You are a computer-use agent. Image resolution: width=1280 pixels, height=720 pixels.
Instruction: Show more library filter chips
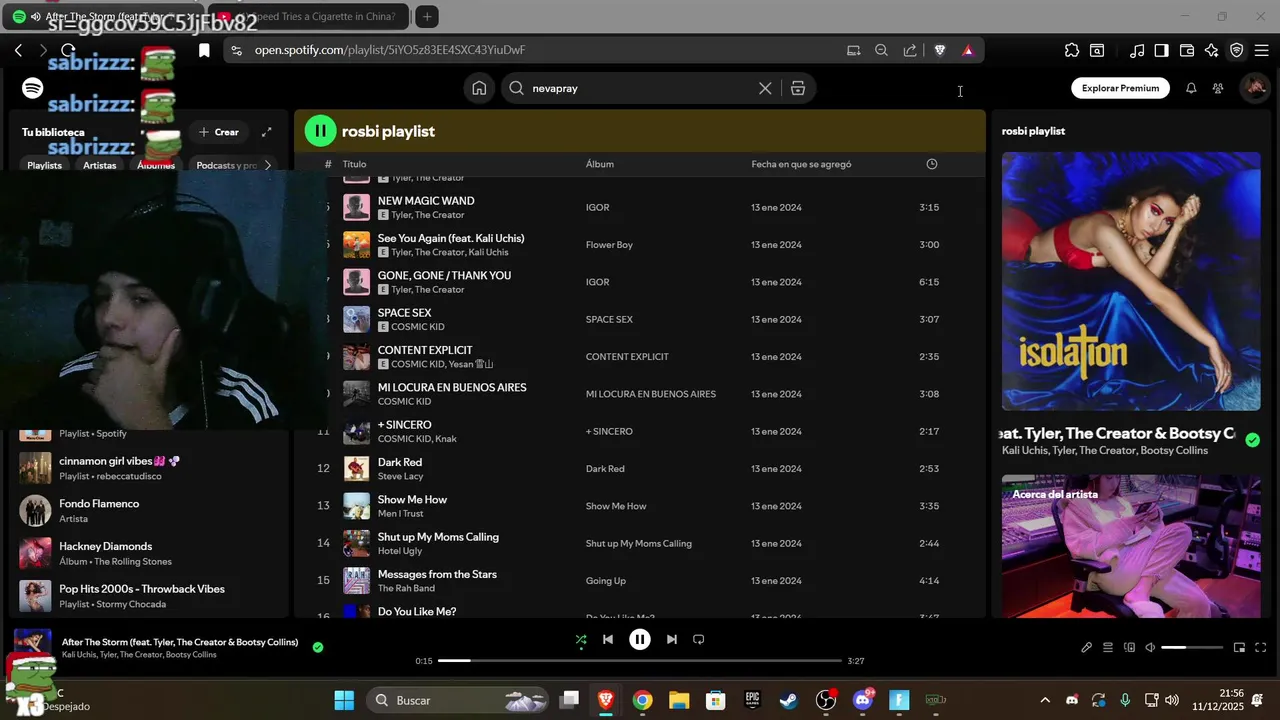click(267, 165)
